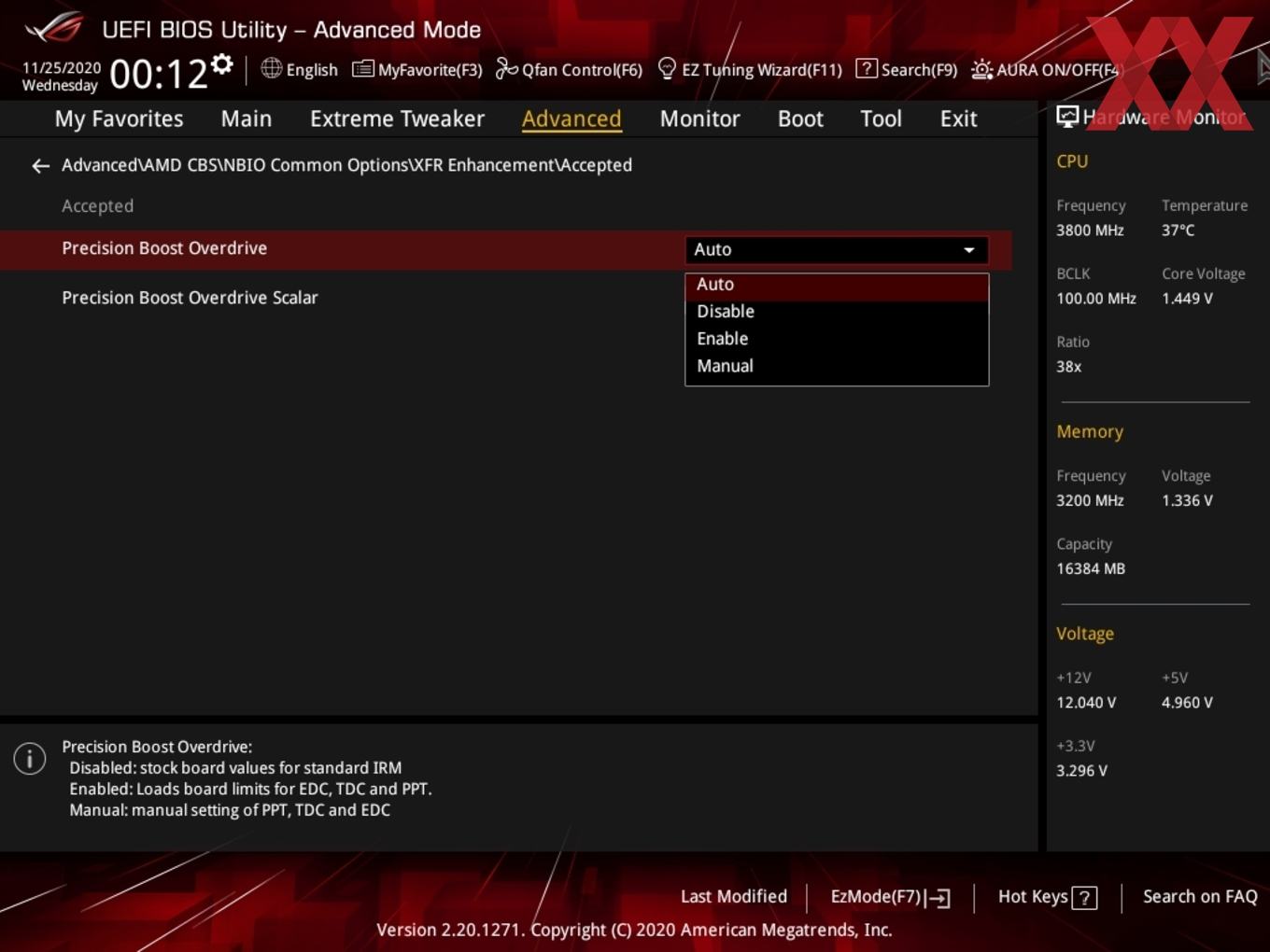Viewport: 1270px width, 952px height.
Task: Select the Advanced tab
Action: (571, 119)
